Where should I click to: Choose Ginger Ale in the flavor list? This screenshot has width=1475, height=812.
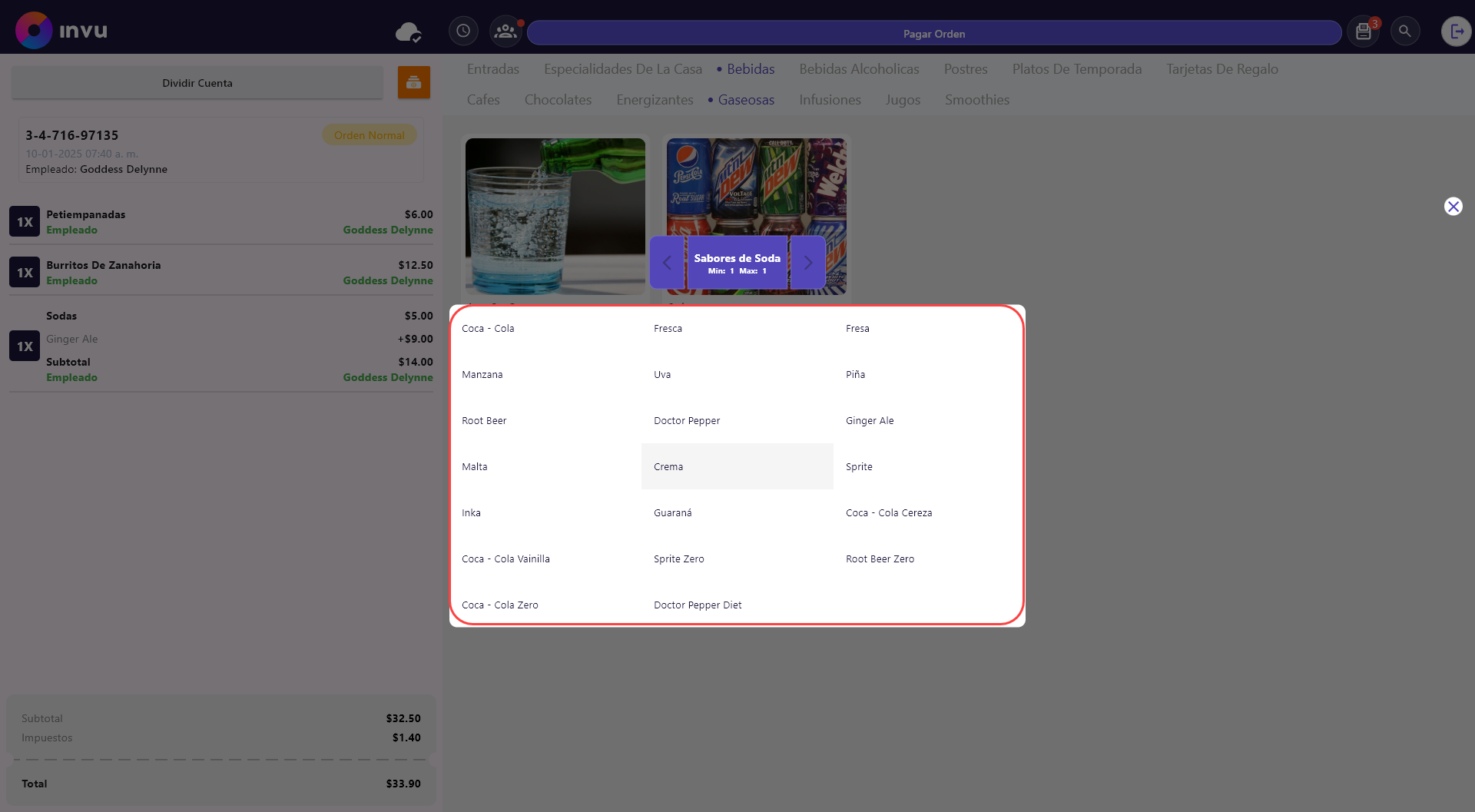coord(929,420)
